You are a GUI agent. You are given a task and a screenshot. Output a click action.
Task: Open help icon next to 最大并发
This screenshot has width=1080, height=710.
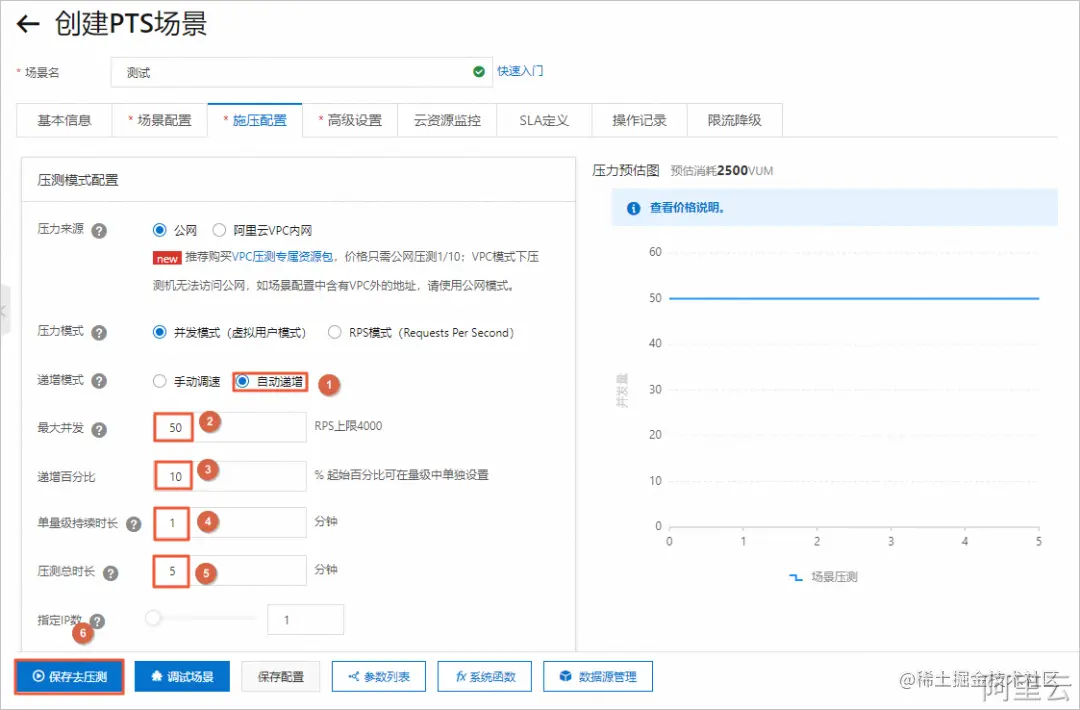click(x=99, y=430)
